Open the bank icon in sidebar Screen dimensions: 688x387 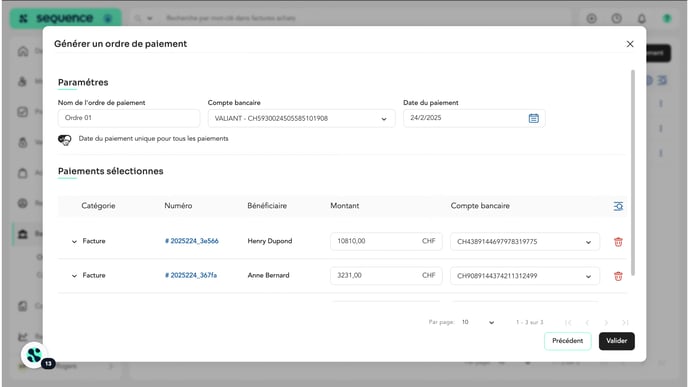click(x=23, y=234)
